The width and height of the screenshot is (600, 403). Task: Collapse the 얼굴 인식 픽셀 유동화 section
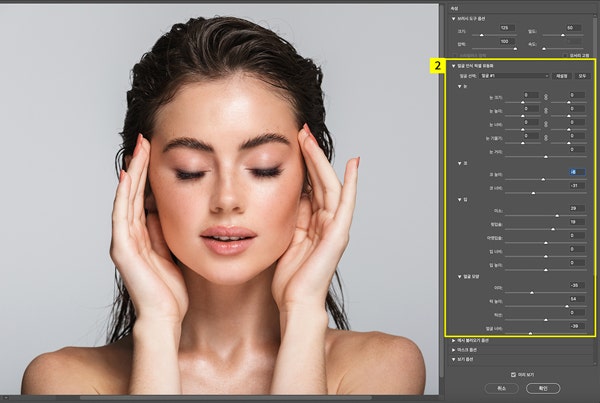pos(453,65)
